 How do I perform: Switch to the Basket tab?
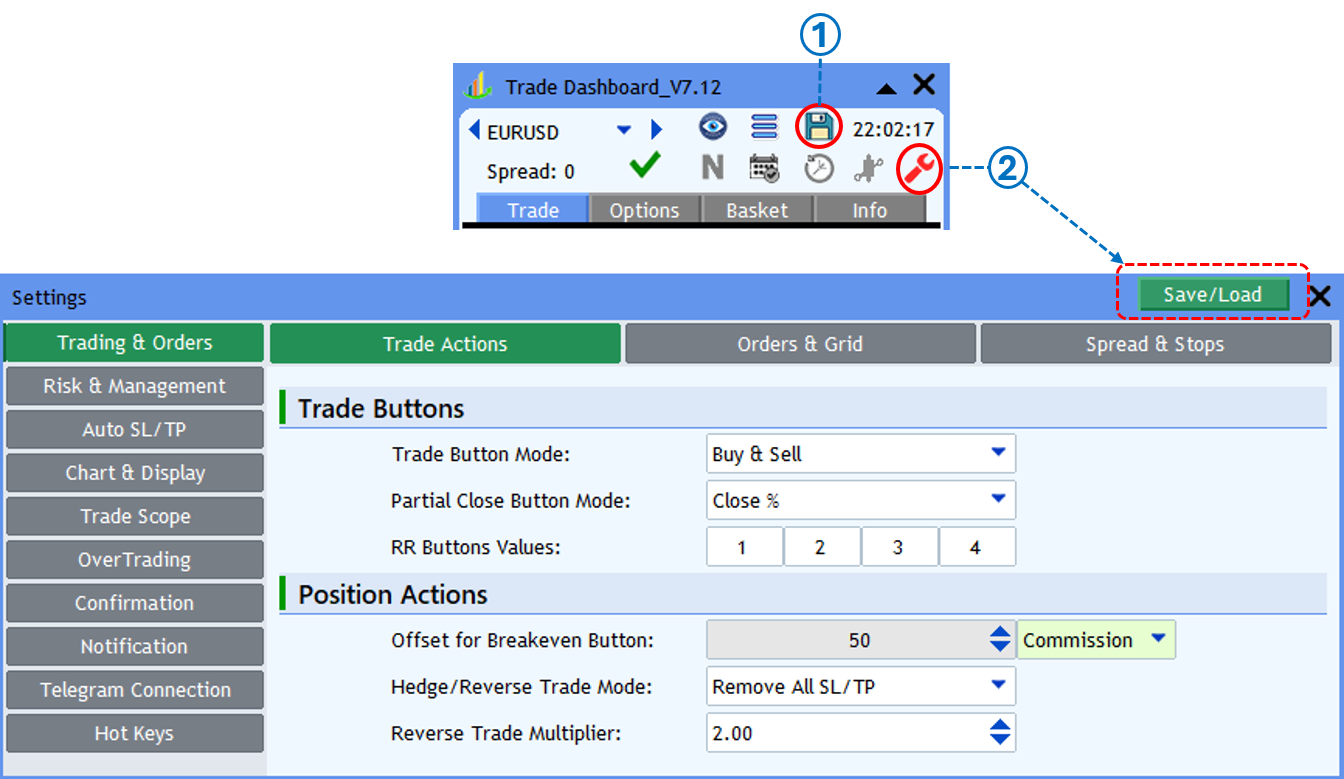point(757,210)
